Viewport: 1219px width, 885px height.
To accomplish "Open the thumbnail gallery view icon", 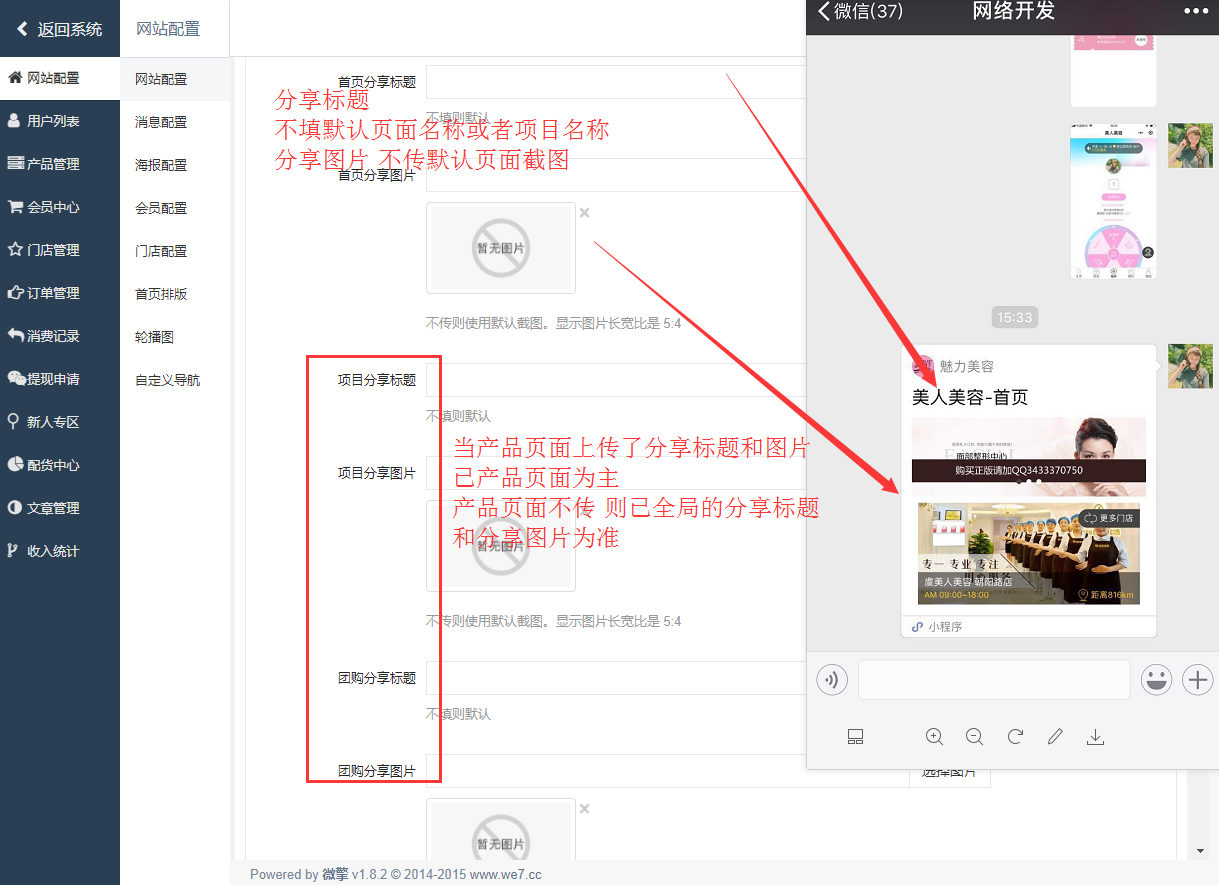I will [855, 737].
